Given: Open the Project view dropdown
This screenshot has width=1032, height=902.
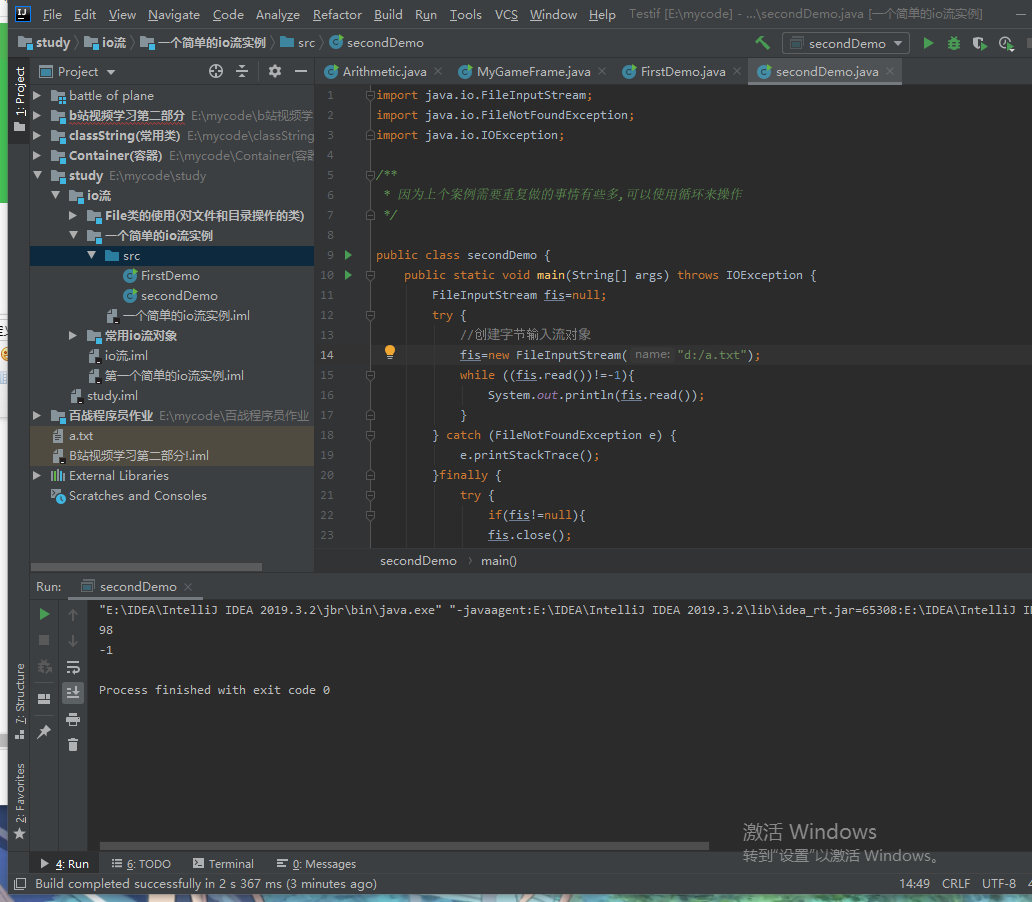Looking at the screenshot, I should point(78,71).
